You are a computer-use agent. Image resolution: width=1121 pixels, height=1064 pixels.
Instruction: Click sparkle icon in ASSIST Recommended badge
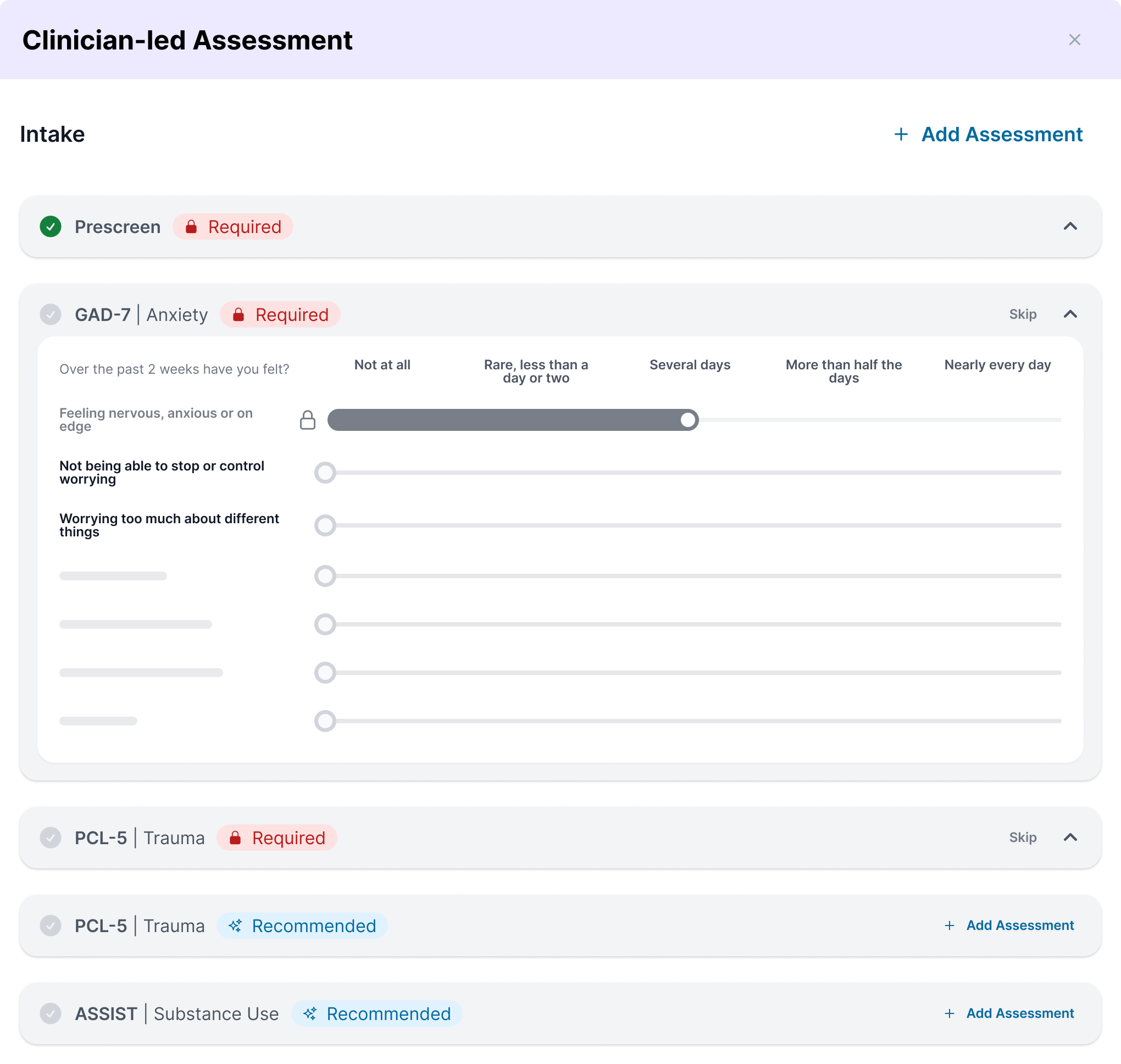tap(309, 1013)
